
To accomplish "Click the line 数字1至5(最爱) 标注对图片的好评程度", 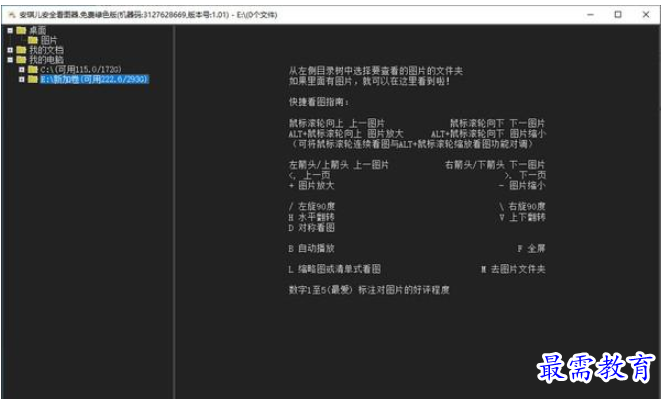I will [x=369, y=290].
